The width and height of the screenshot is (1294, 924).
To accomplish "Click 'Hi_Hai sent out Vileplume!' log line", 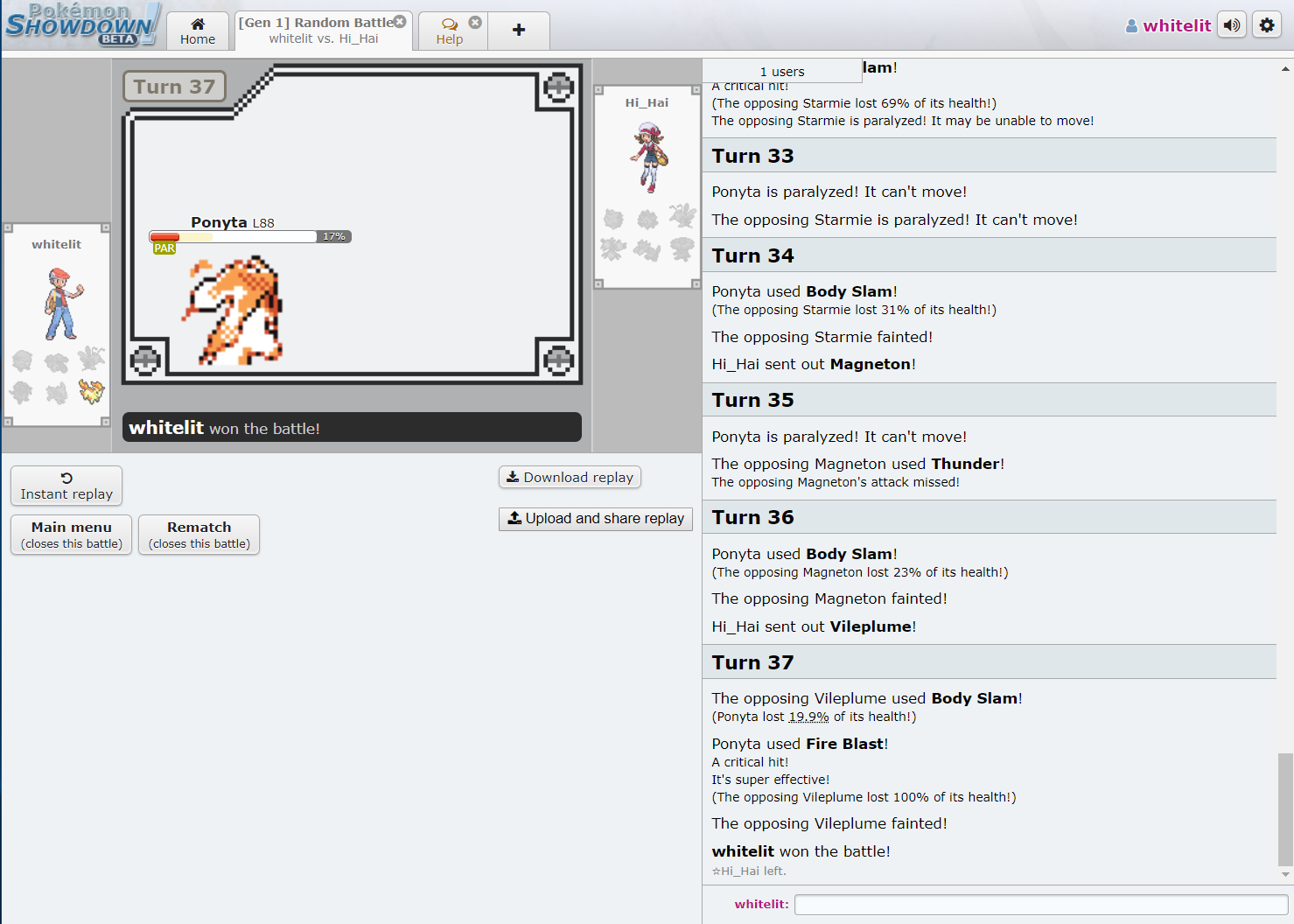I will tap(814, 626).
